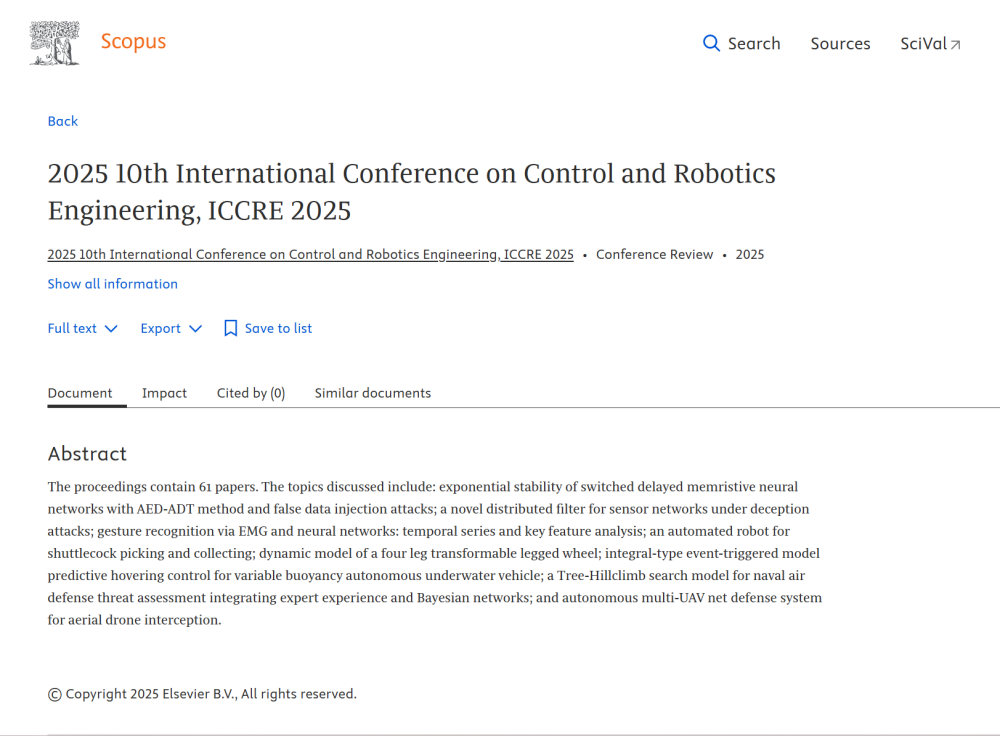The image size is (1000, 736).
Task: Click the Back link
Action: 62,121
